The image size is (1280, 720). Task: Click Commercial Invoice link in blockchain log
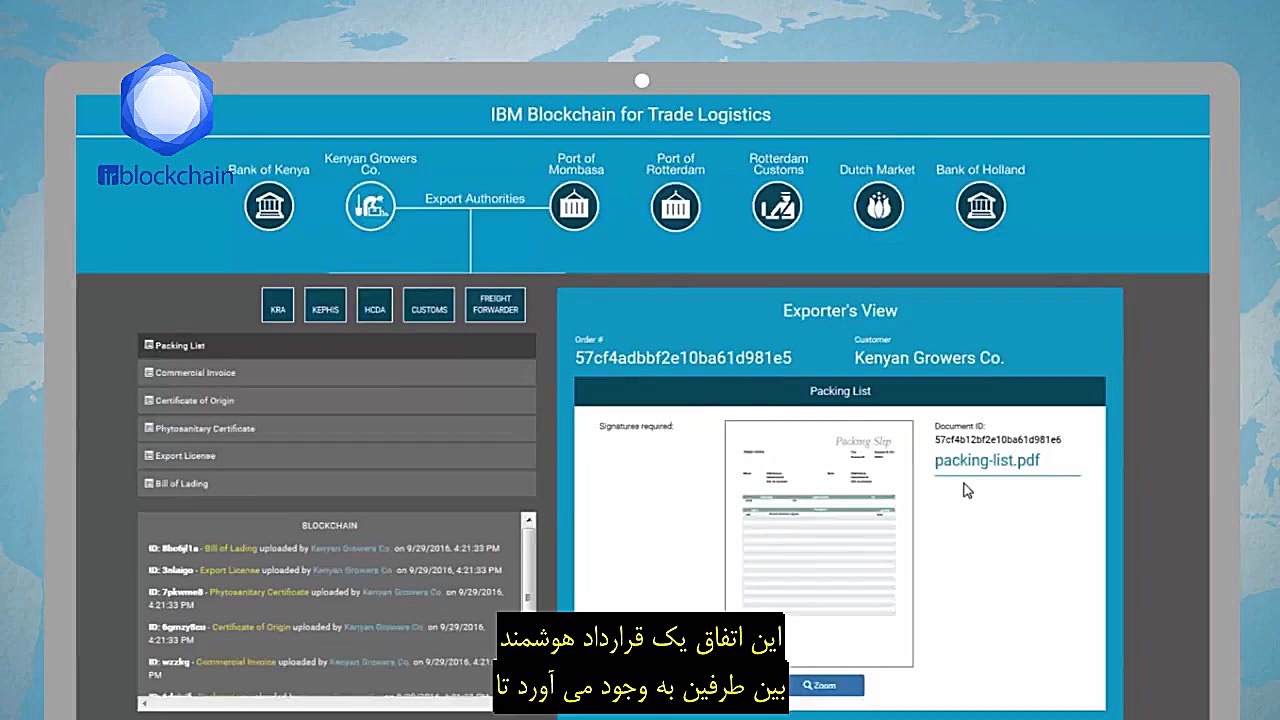coord(236,662)
